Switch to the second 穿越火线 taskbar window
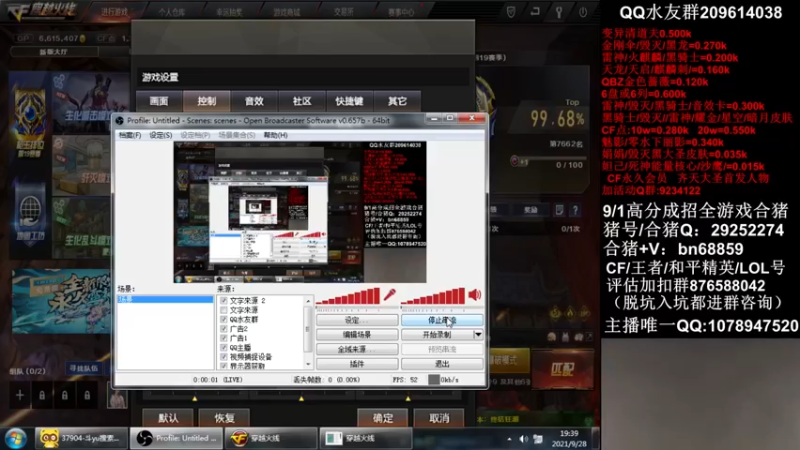800x450 pixels. (x=365, y=438)
